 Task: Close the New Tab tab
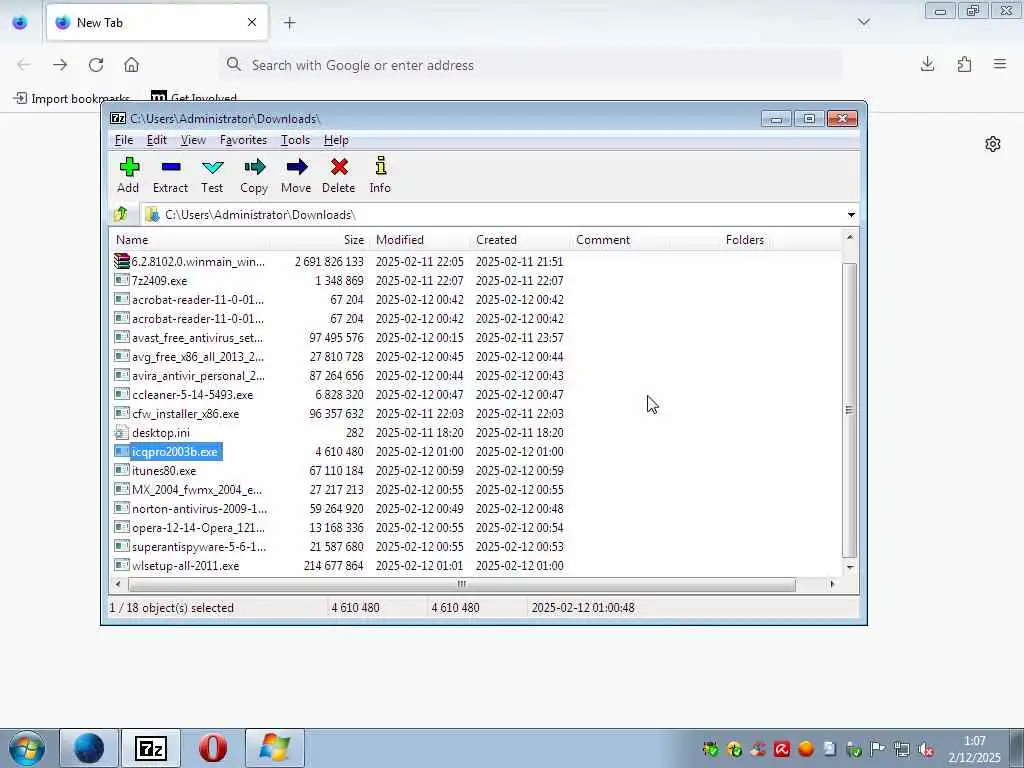point(252,22)
